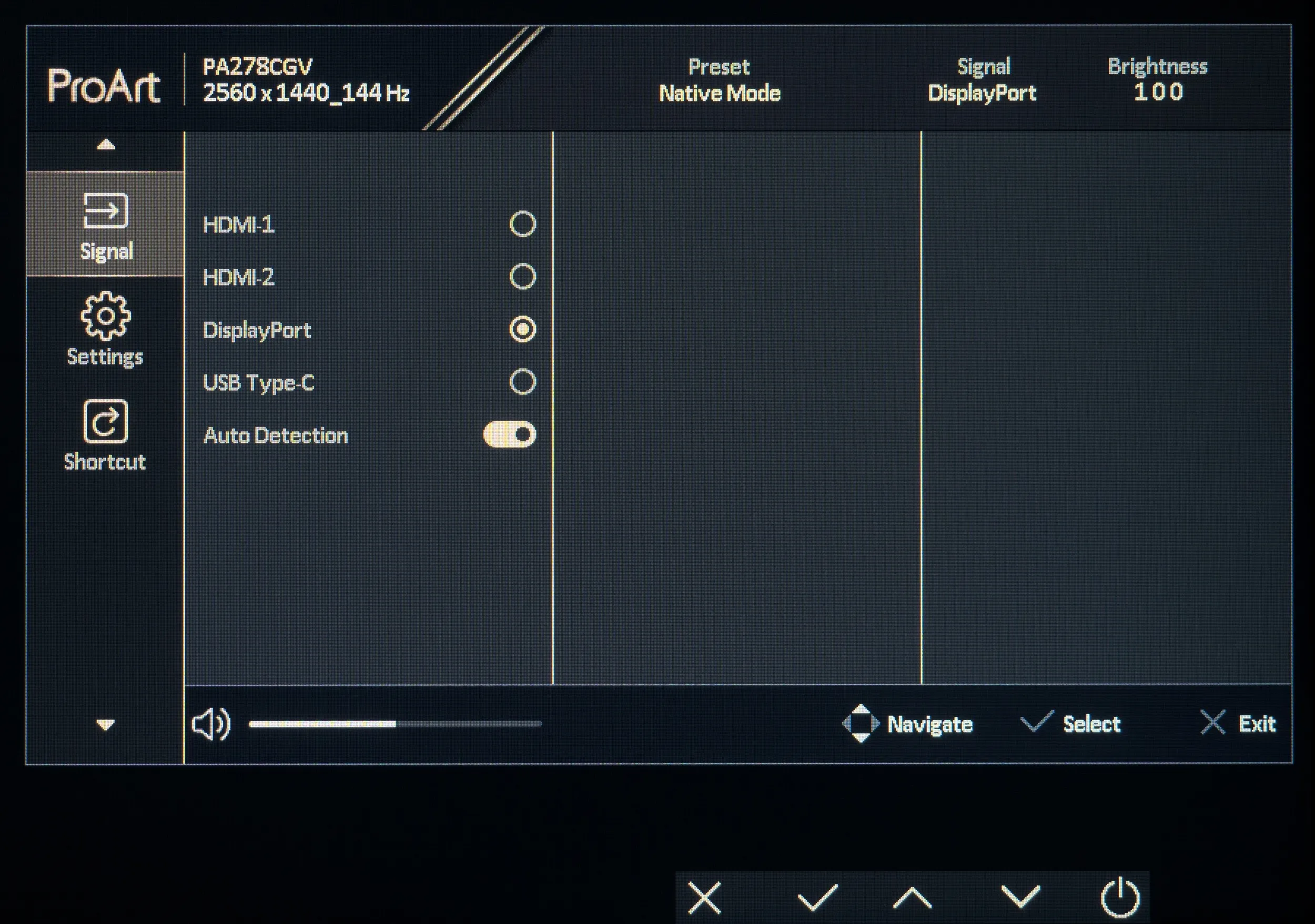This screenshot has width=1315, height=924.
Task: Open the Settings gear icon
Action: [105, 316]
